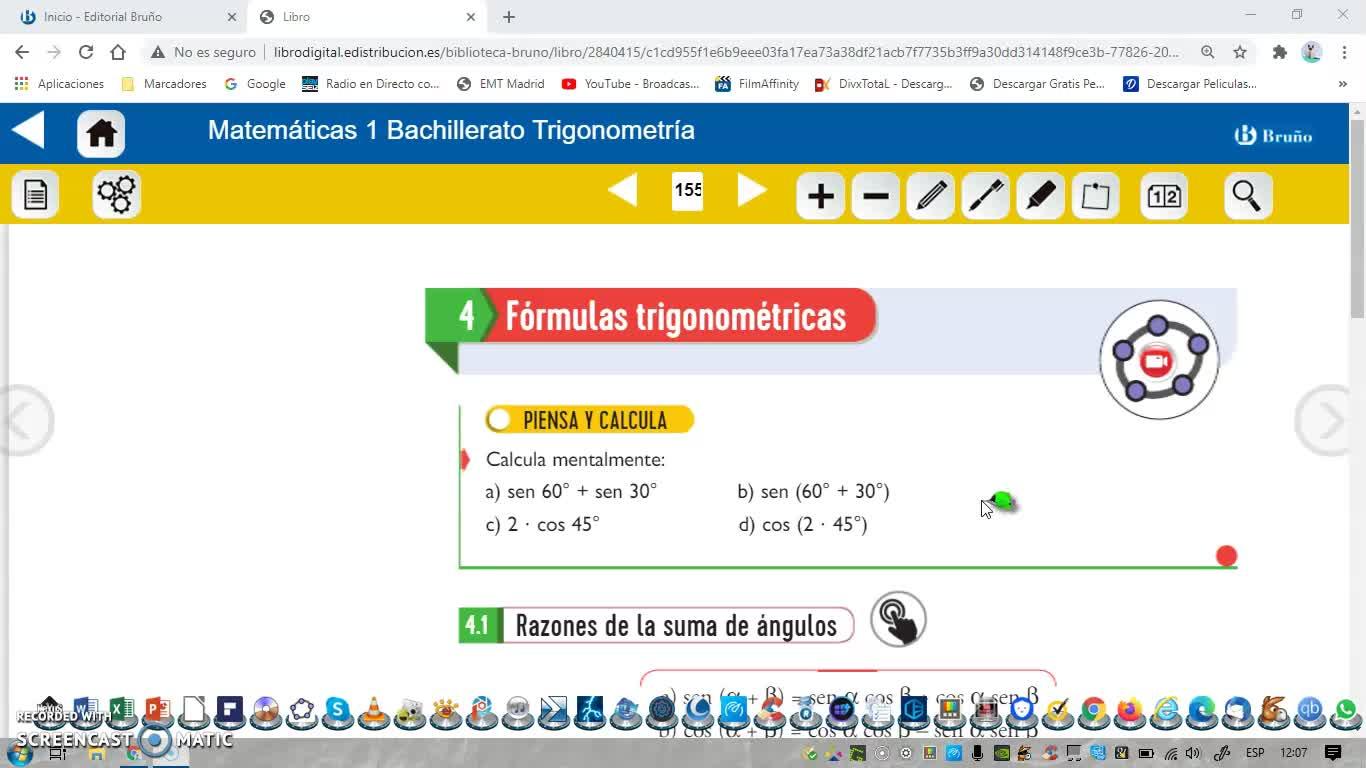Close the Libro tab

(471, 17)
